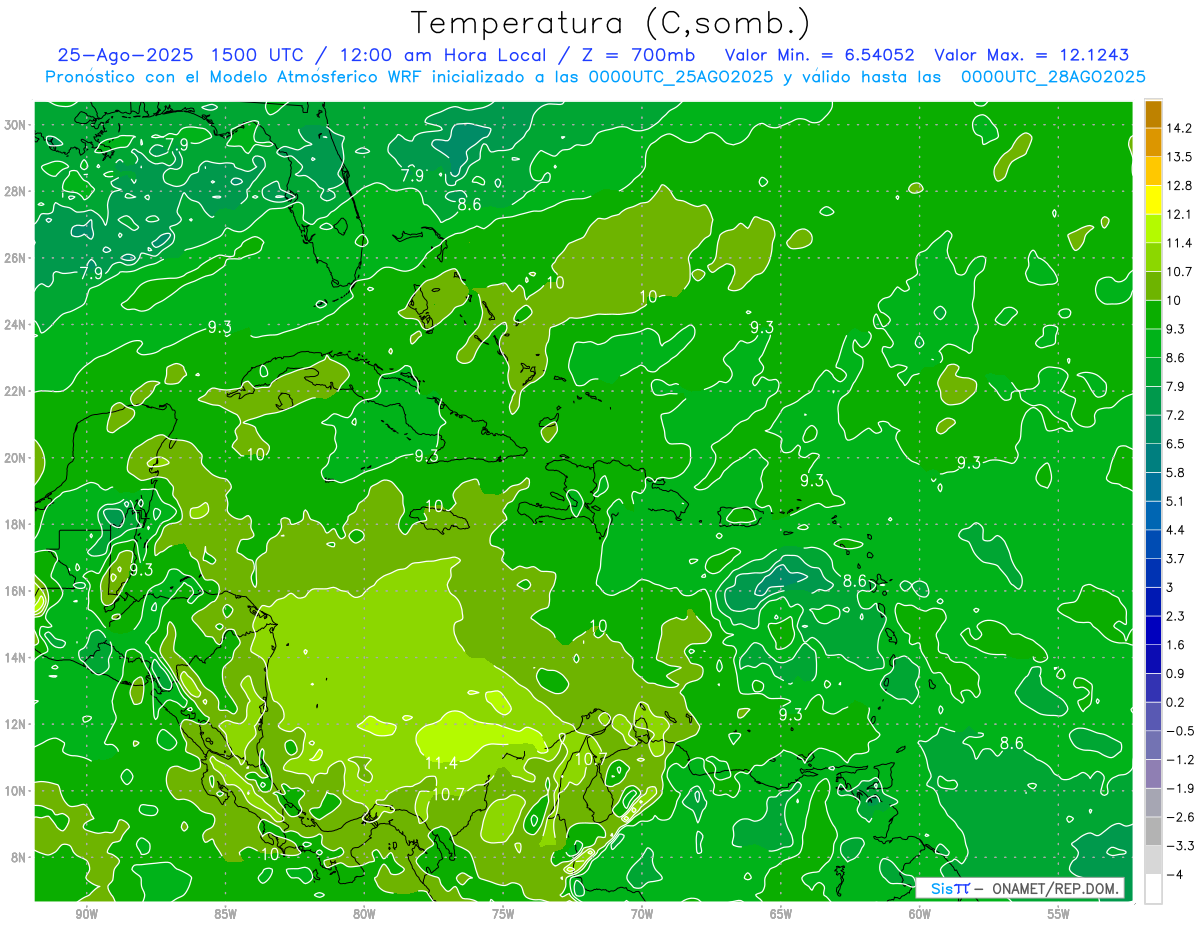Click the '65W' longitude axis label
1200x927 pixels.
781,914
